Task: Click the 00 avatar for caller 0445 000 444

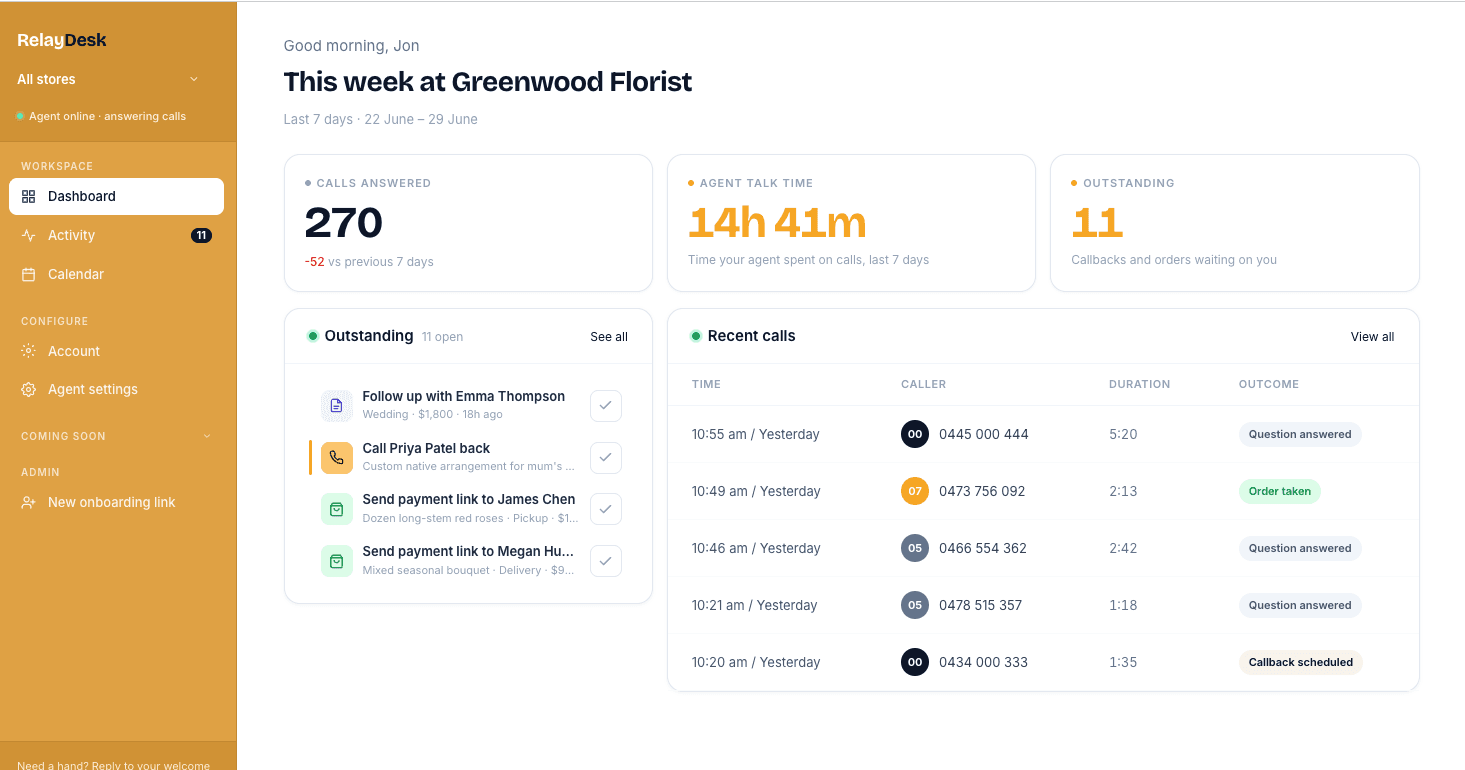Action: tap(915, 434)
